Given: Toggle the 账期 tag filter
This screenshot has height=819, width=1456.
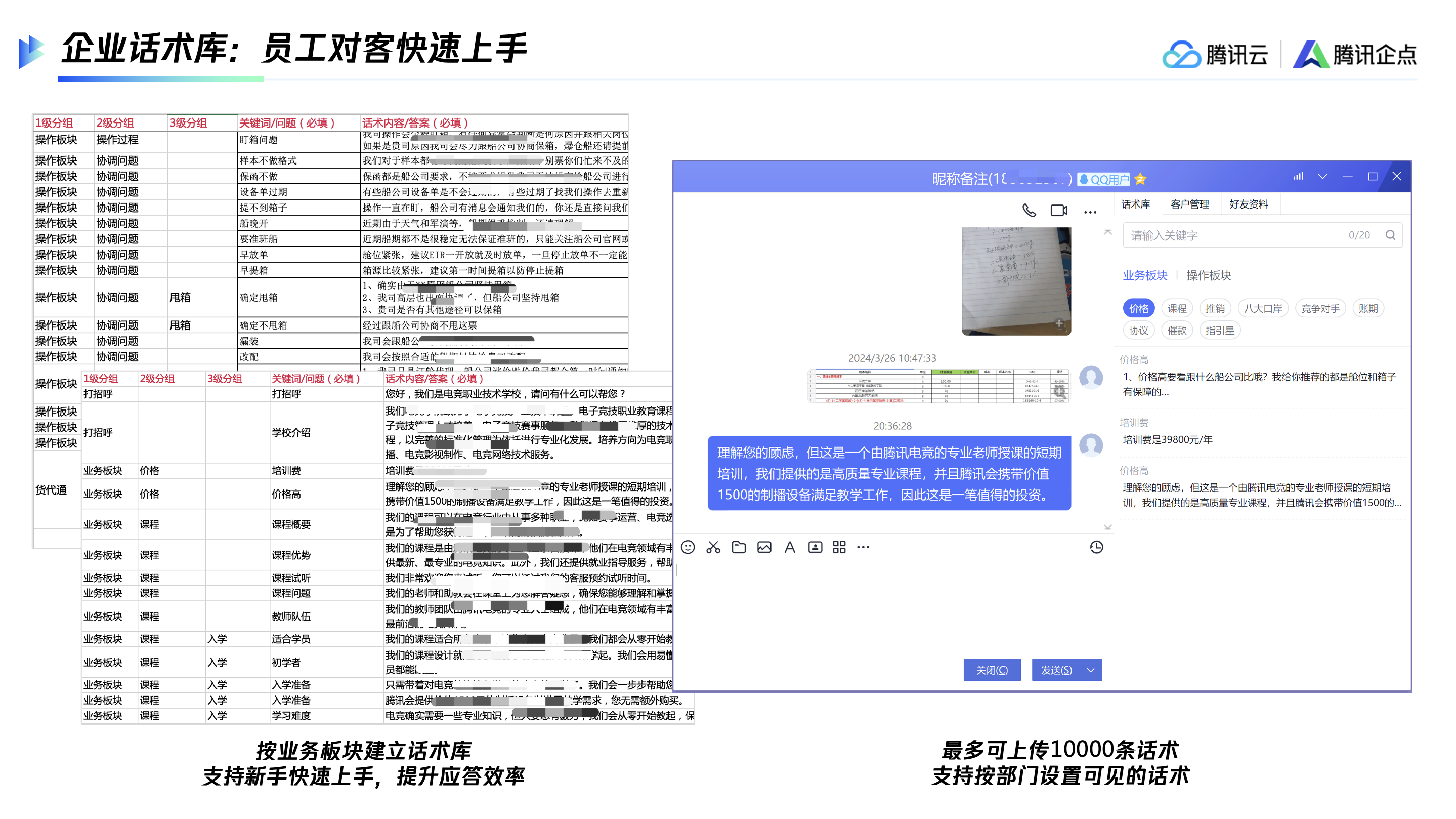Looking at the screenshot, I should click(x=1368, y=308).
